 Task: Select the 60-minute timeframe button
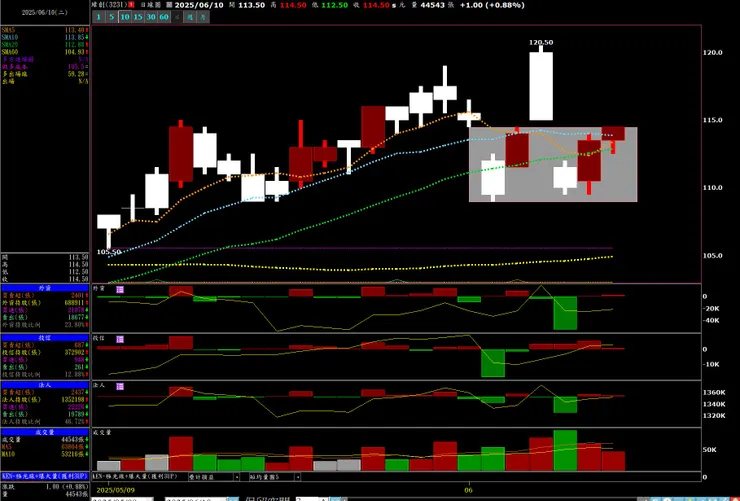tap(164, 17)
